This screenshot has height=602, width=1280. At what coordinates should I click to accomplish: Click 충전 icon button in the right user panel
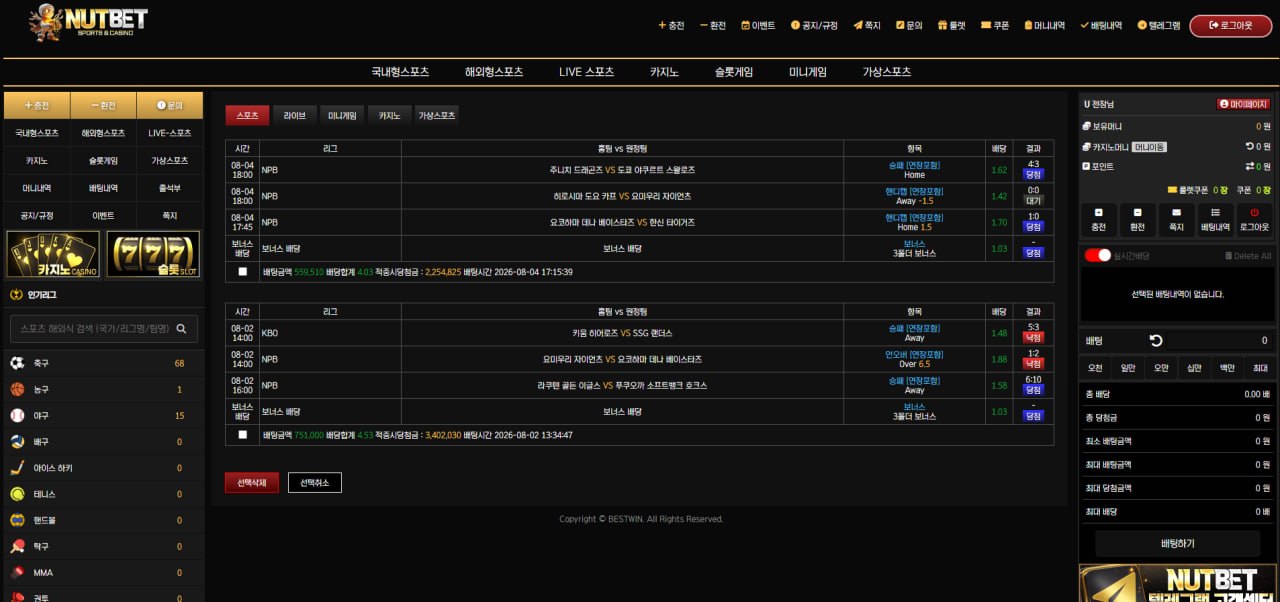(1099, 219)
